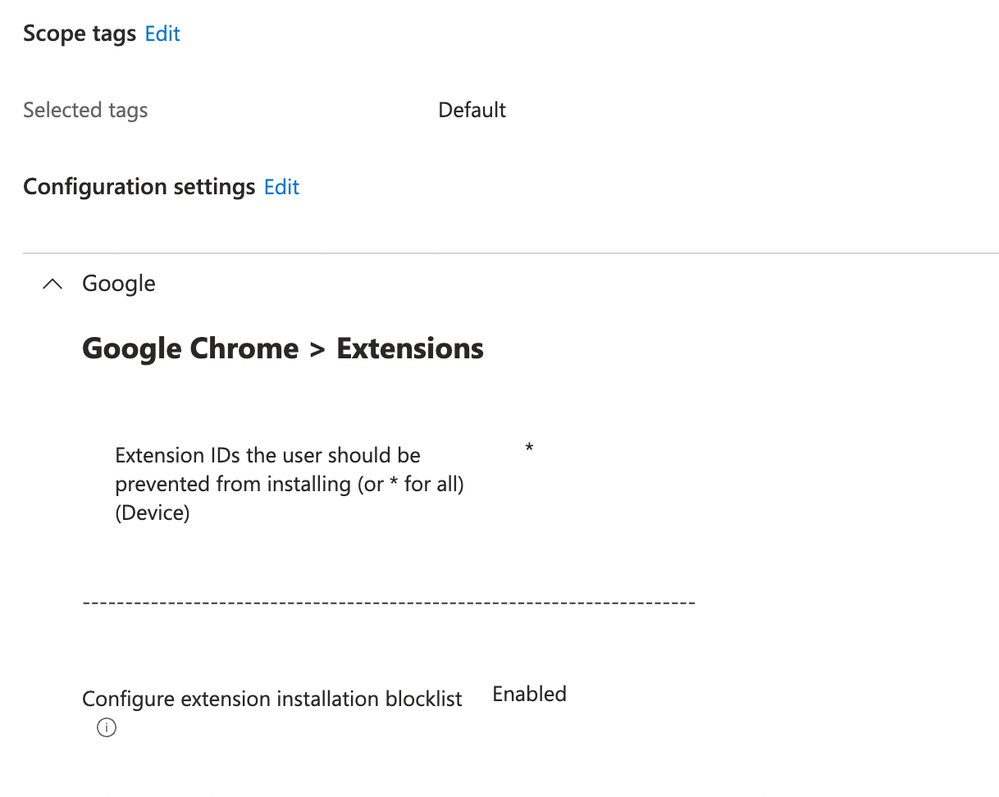
Task: Select the Default scope tag value
Action: click(x=472, y=110)
